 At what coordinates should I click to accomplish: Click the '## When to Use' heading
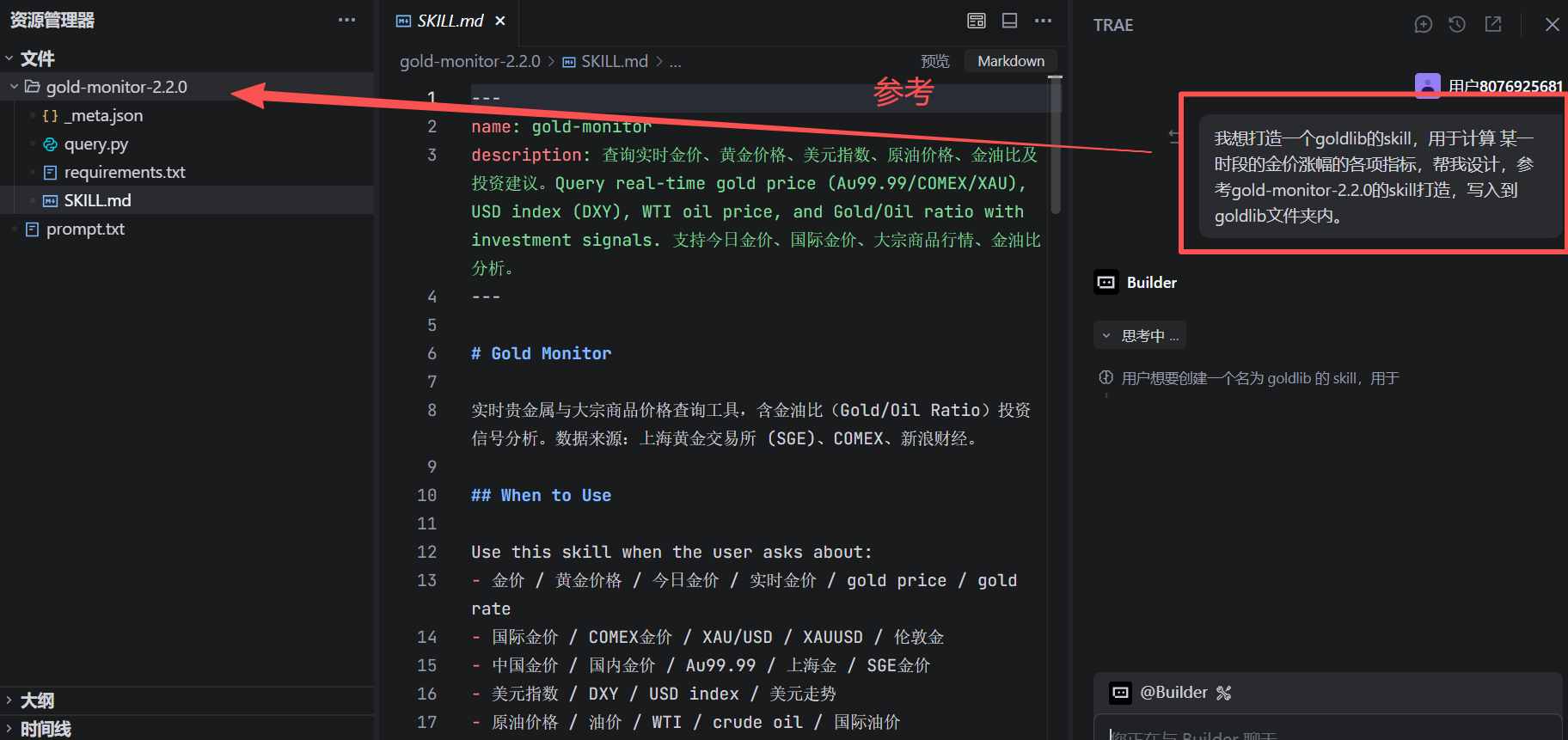(541, 495)
